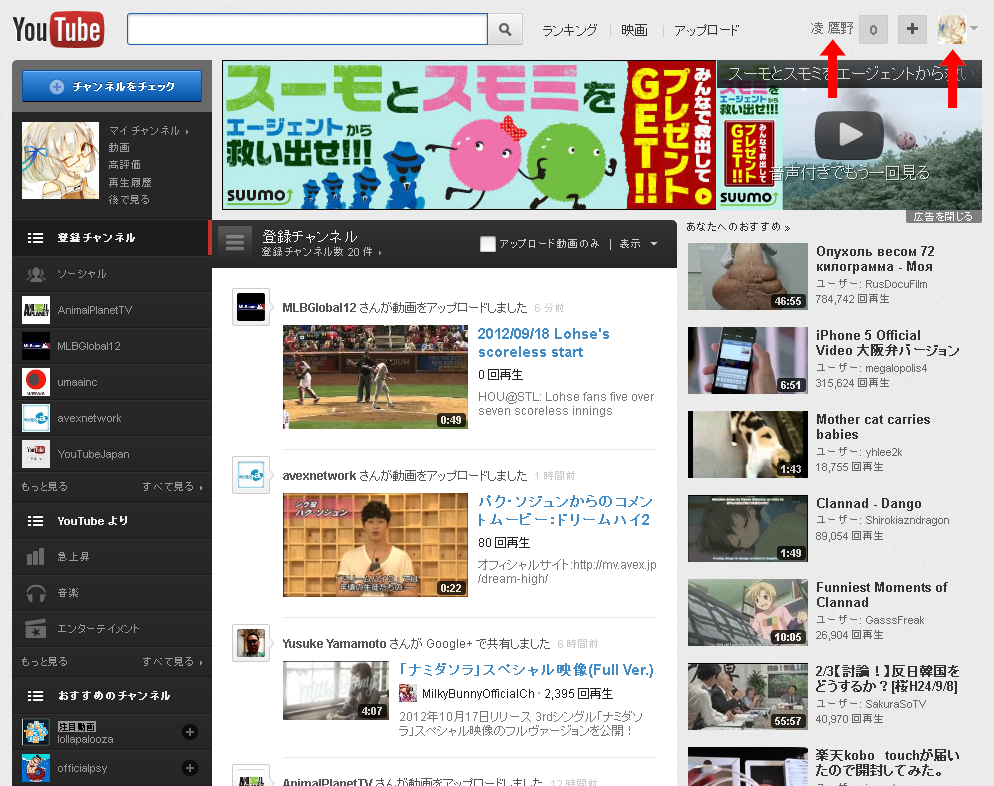Click the lollapalooza channel icon
Screen dimensions: 994x786
click(36, 732)
